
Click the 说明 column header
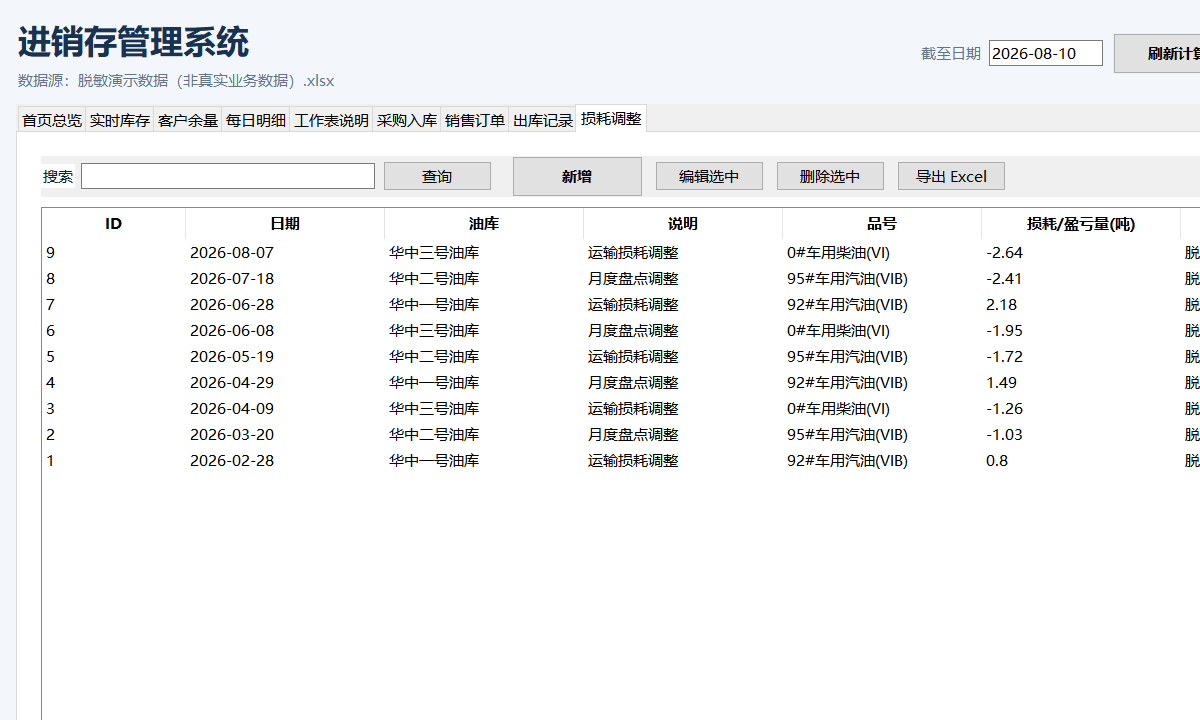tap(683, 224)
